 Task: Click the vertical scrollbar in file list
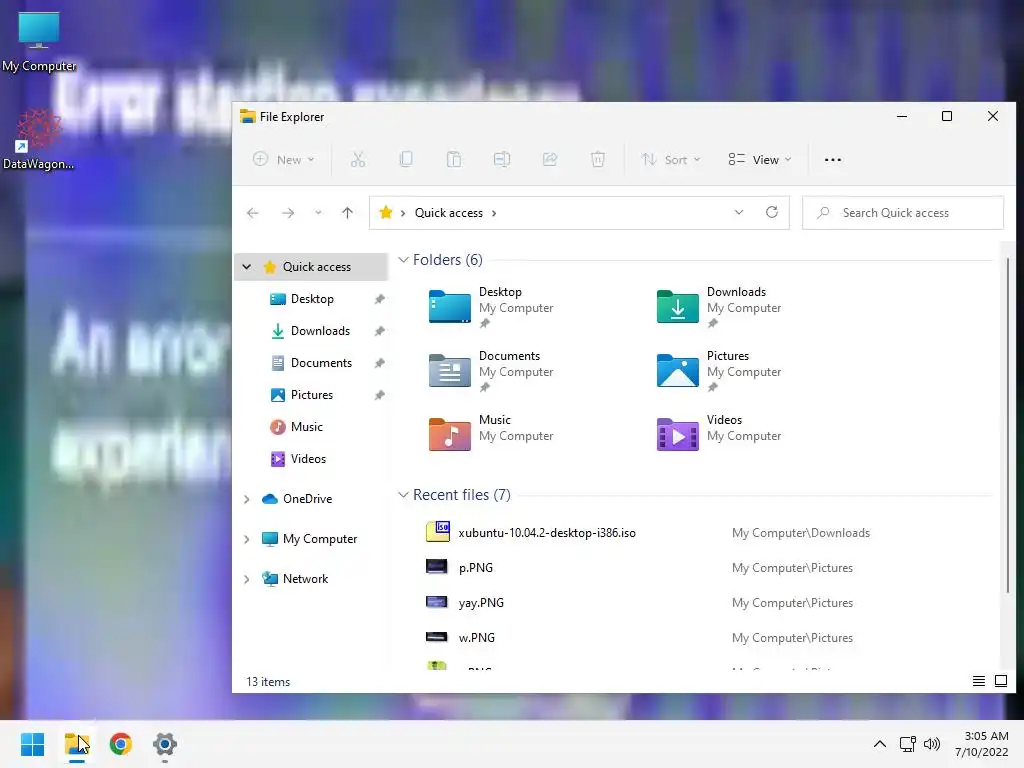point(1008,424)
